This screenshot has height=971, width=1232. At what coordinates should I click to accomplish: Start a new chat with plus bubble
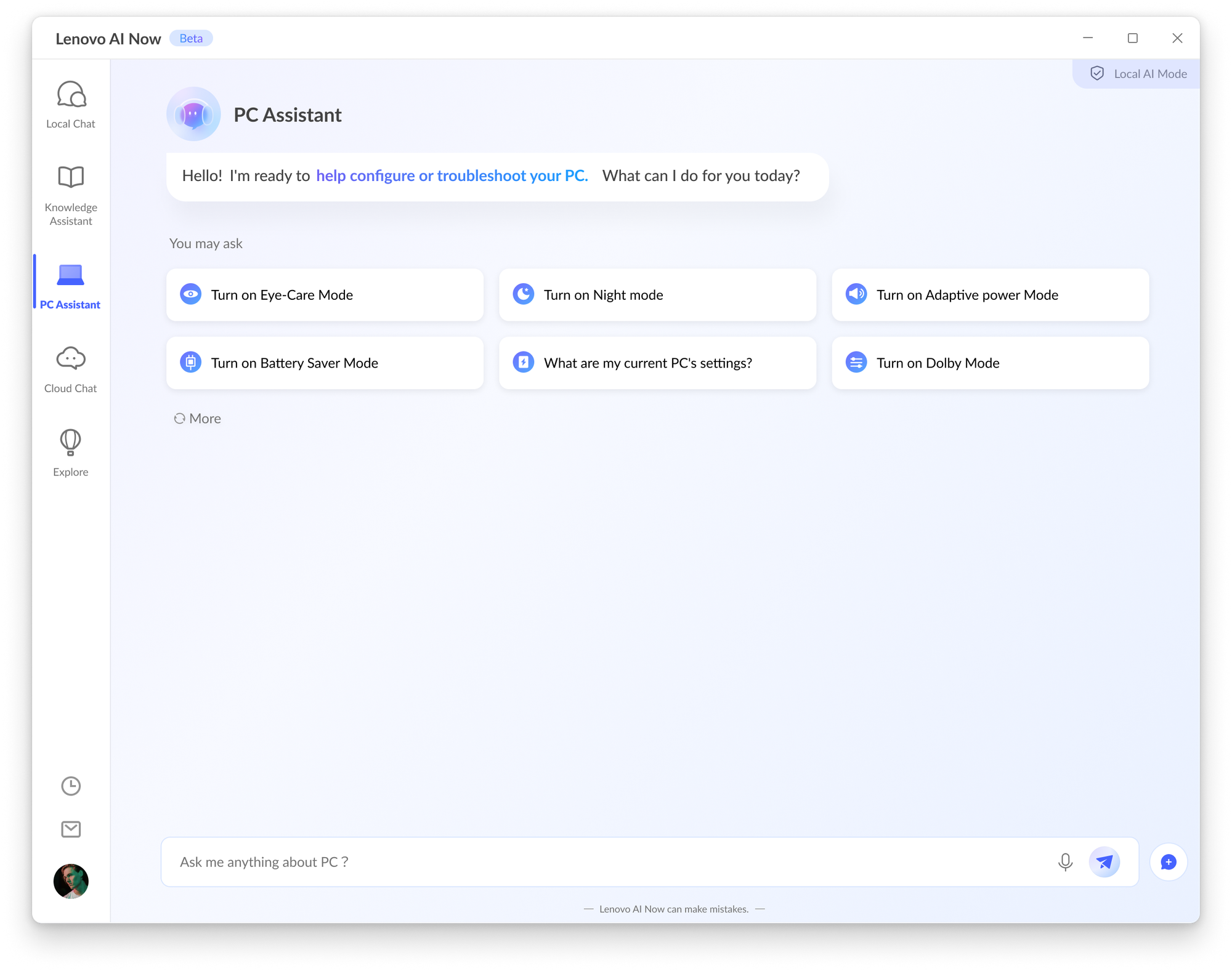[1168, 861]
